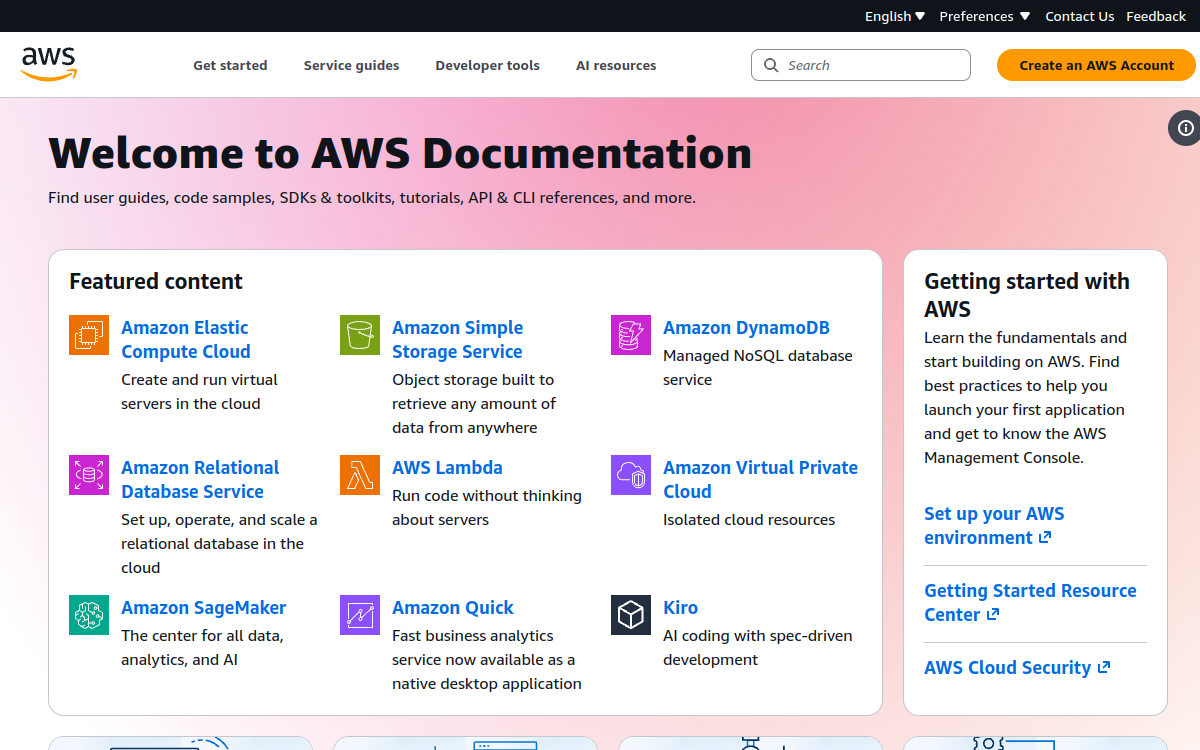Screen dimensions: 1200x750
Task: Click 'Getting started with AWS' heading
Action: tap(1027, 295)
